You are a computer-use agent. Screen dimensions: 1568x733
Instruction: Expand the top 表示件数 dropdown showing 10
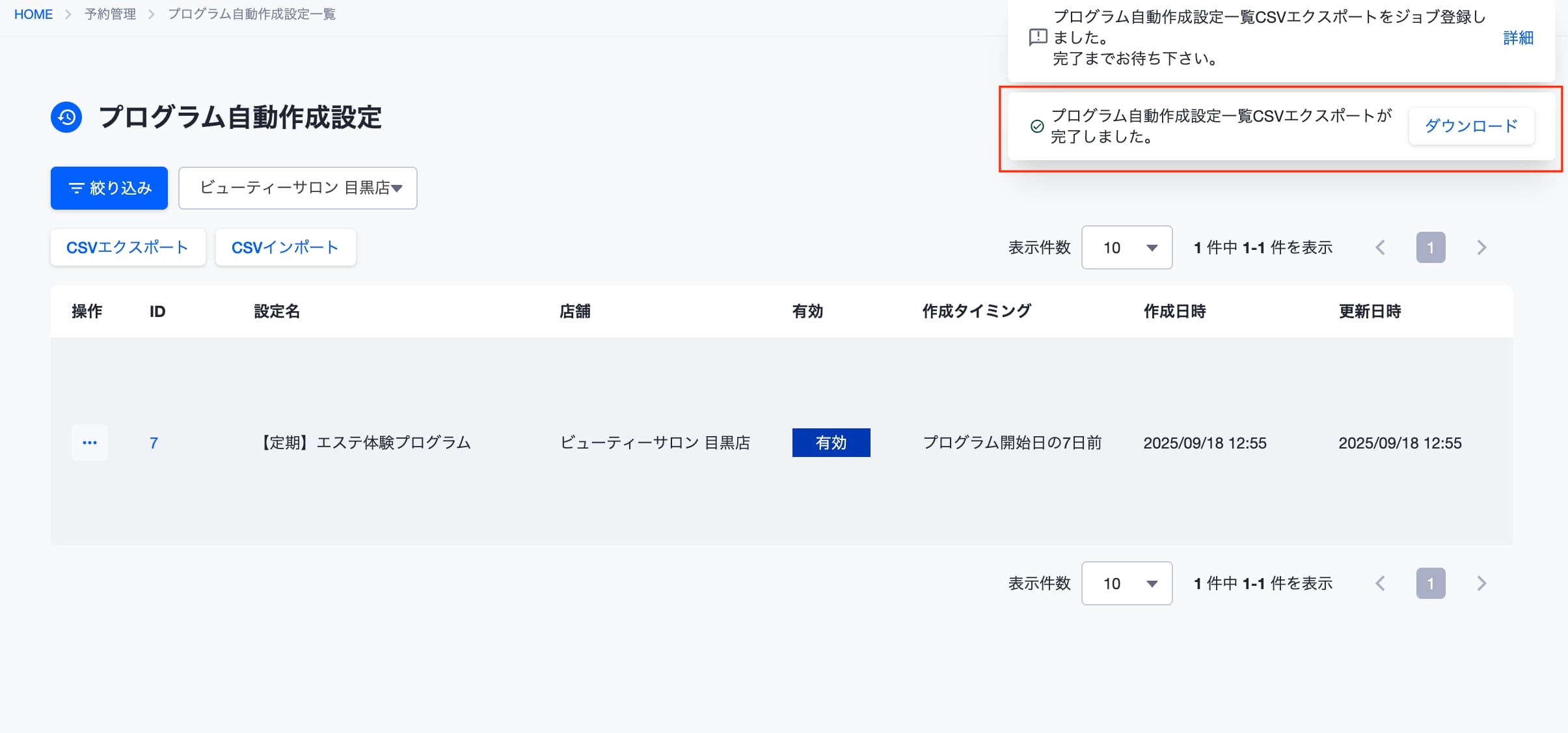[1127, 247]
